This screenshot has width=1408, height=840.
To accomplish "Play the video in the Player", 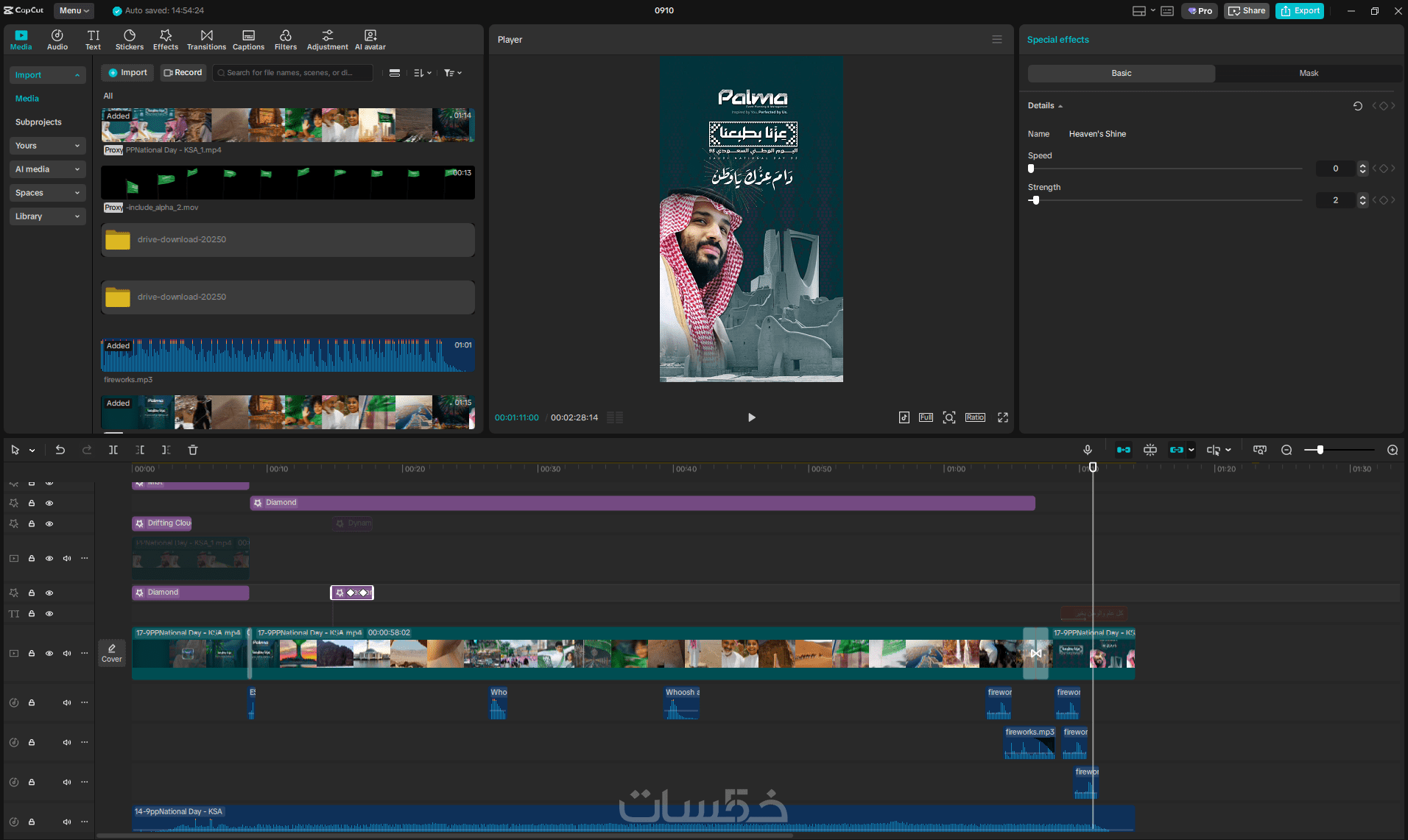I will 751,417.
